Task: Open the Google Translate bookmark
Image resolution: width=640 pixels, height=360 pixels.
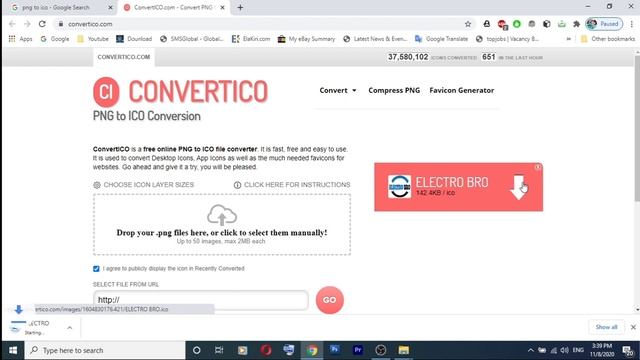Action: (x=441, y=39)
